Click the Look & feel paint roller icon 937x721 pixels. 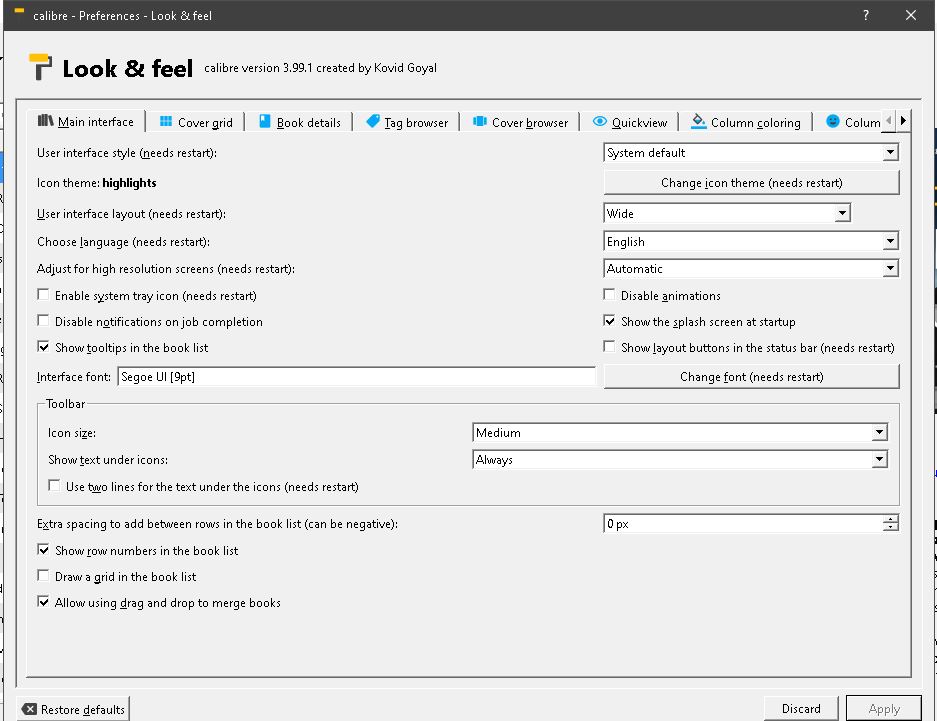(41, 67)
